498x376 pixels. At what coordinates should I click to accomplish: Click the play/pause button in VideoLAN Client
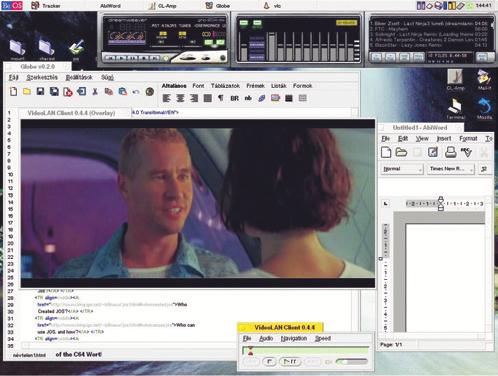[290, 361]
